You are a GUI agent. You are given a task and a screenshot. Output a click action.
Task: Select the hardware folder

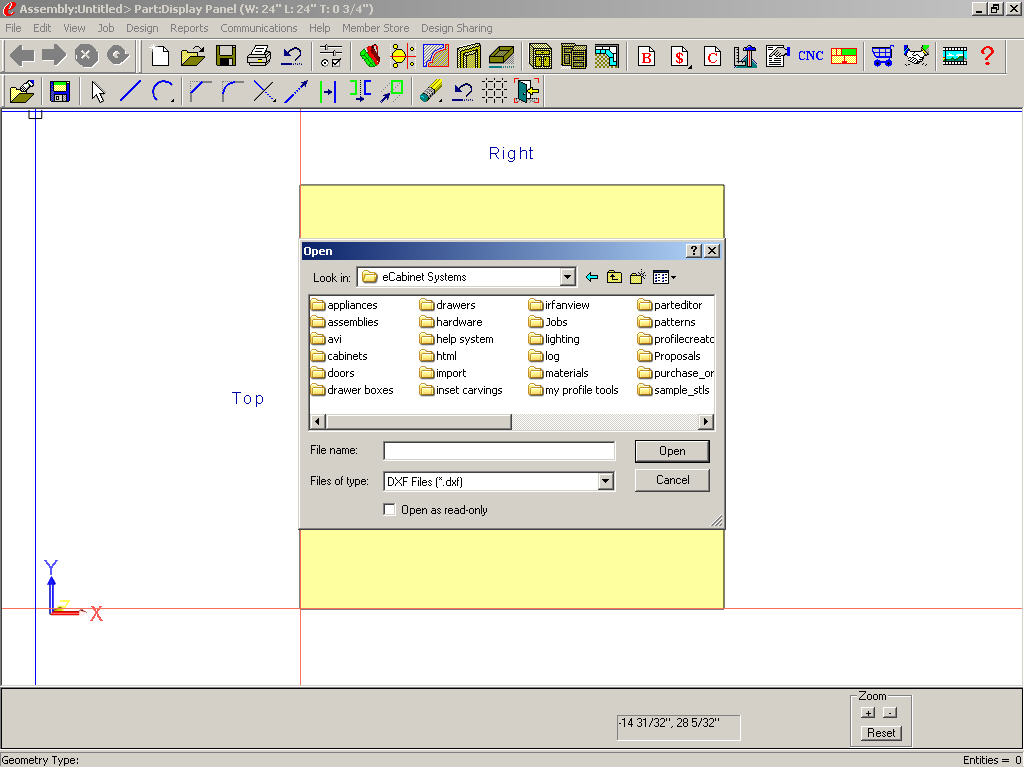point(451,322)
